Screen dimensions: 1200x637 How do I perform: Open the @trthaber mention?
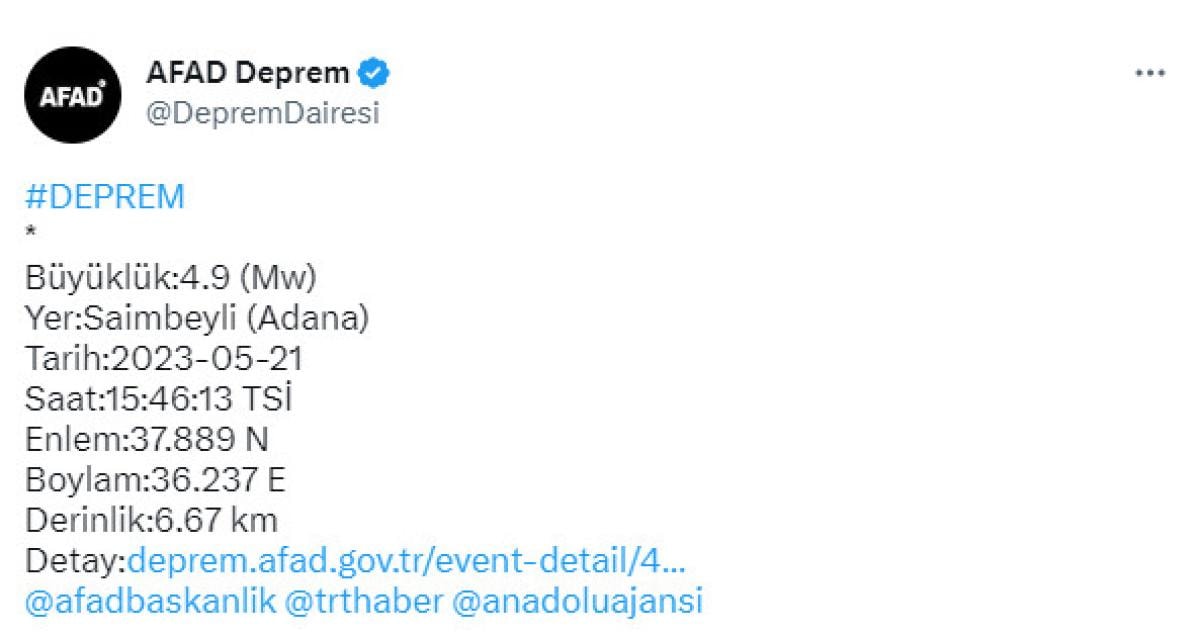(363, 601)
